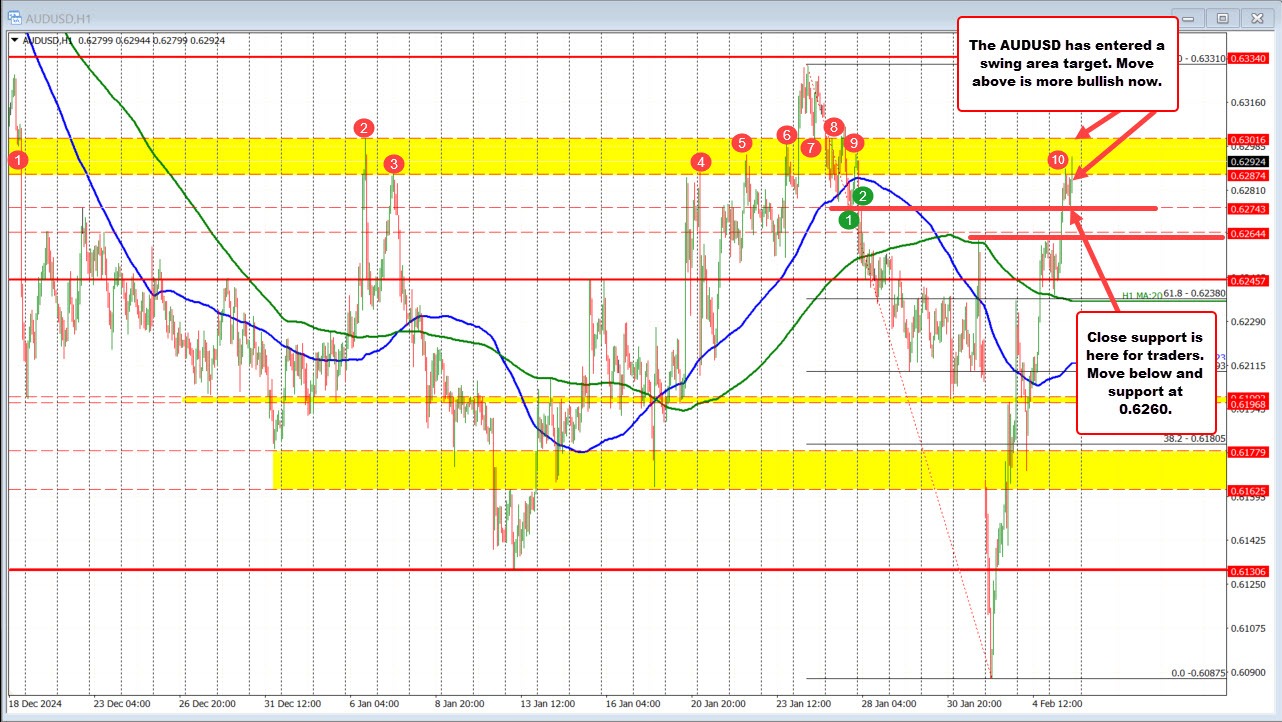Select the 0.61625 red price tag
Viewport: 1282px width, 722px height.
coord(1248,490)
